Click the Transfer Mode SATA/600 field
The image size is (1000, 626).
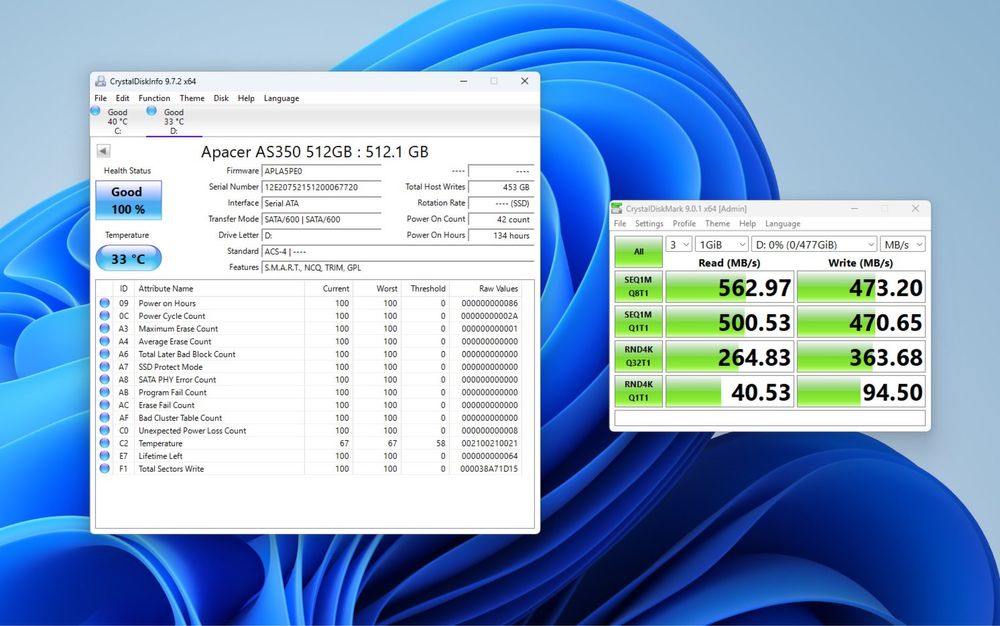[321, 219]
